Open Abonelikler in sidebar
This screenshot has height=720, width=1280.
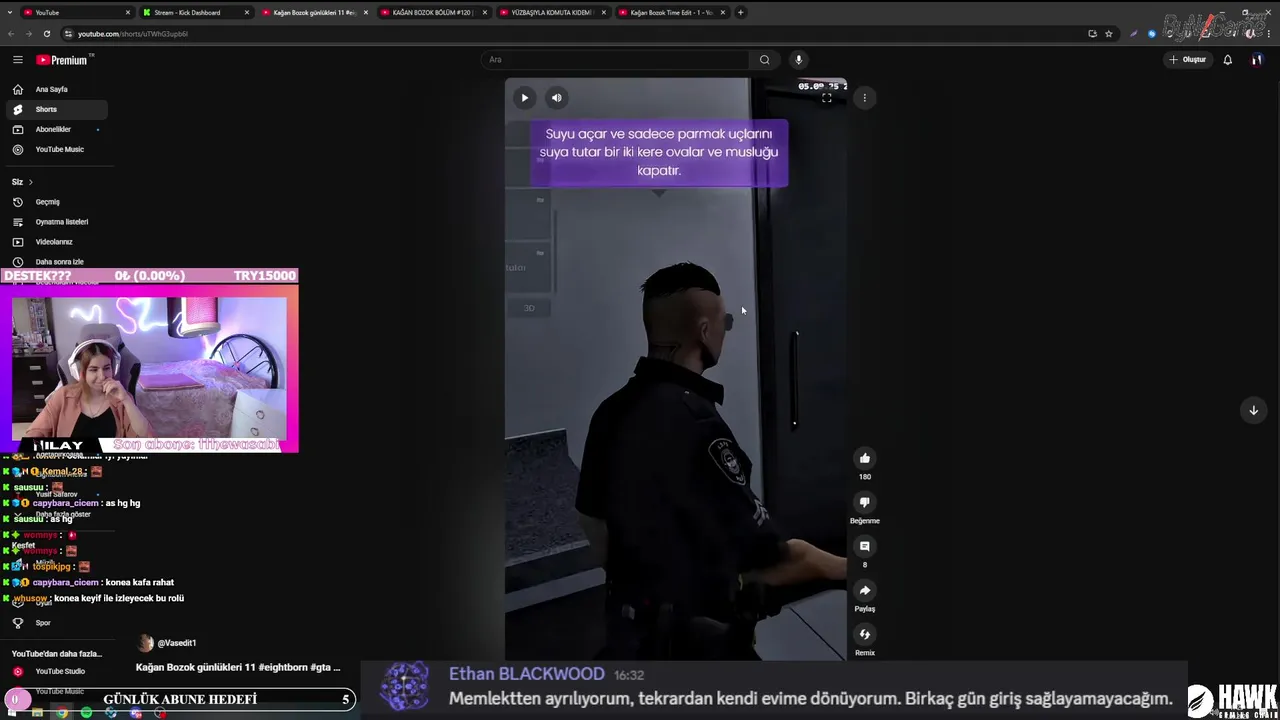pyautogui.click(x=55, y=129)
